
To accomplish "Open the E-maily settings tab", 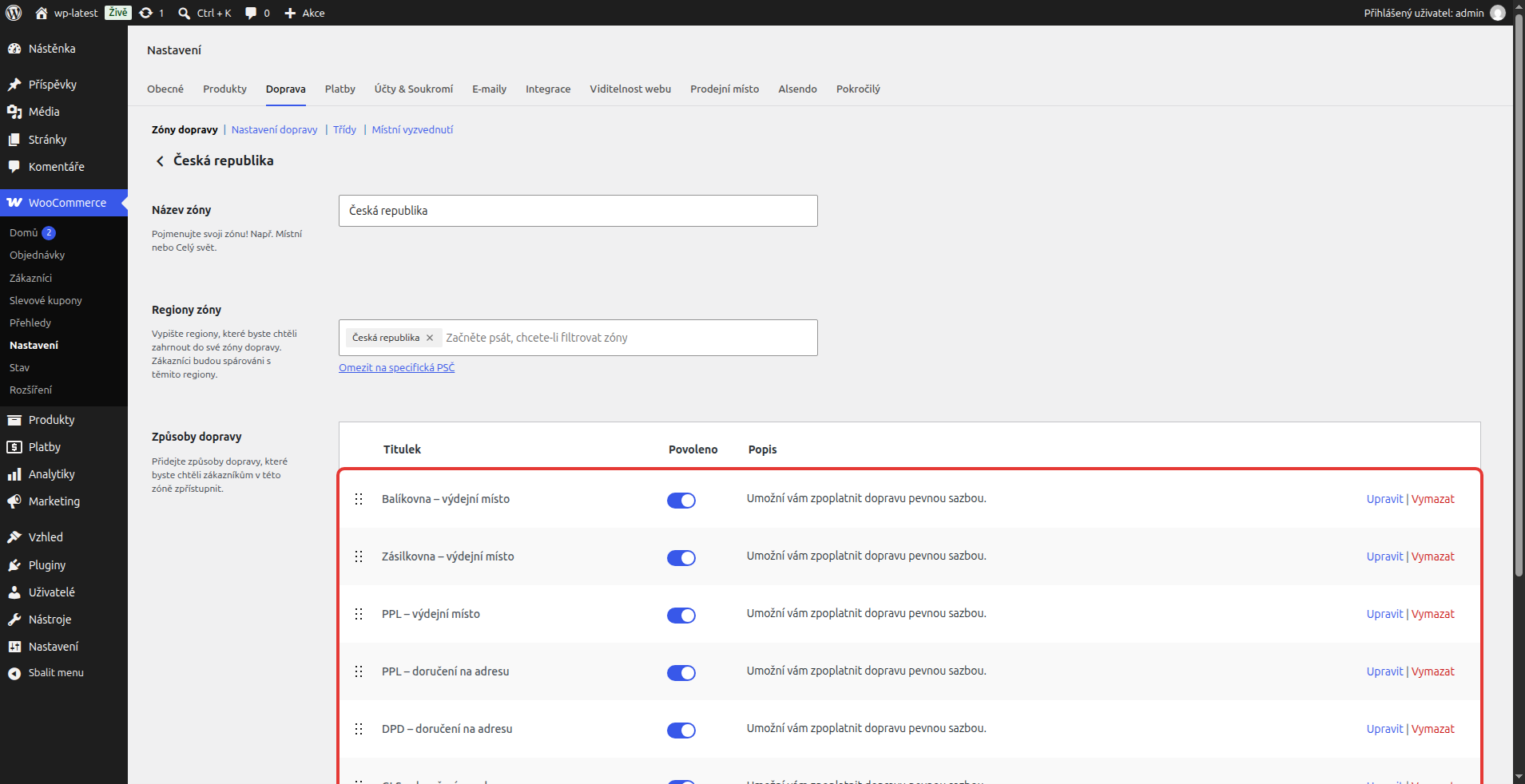I will click(x=489, y=89).
